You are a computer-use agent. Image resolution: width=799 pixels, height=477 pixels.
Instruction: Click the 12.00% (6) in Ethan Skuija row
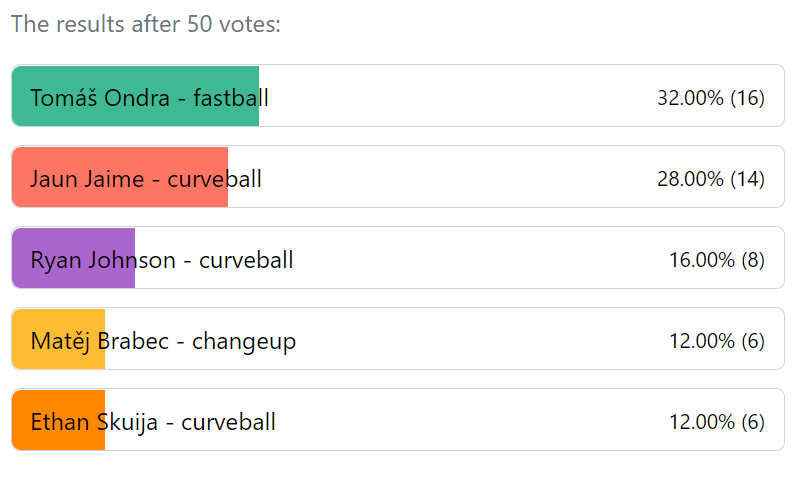tap(716, 422)
